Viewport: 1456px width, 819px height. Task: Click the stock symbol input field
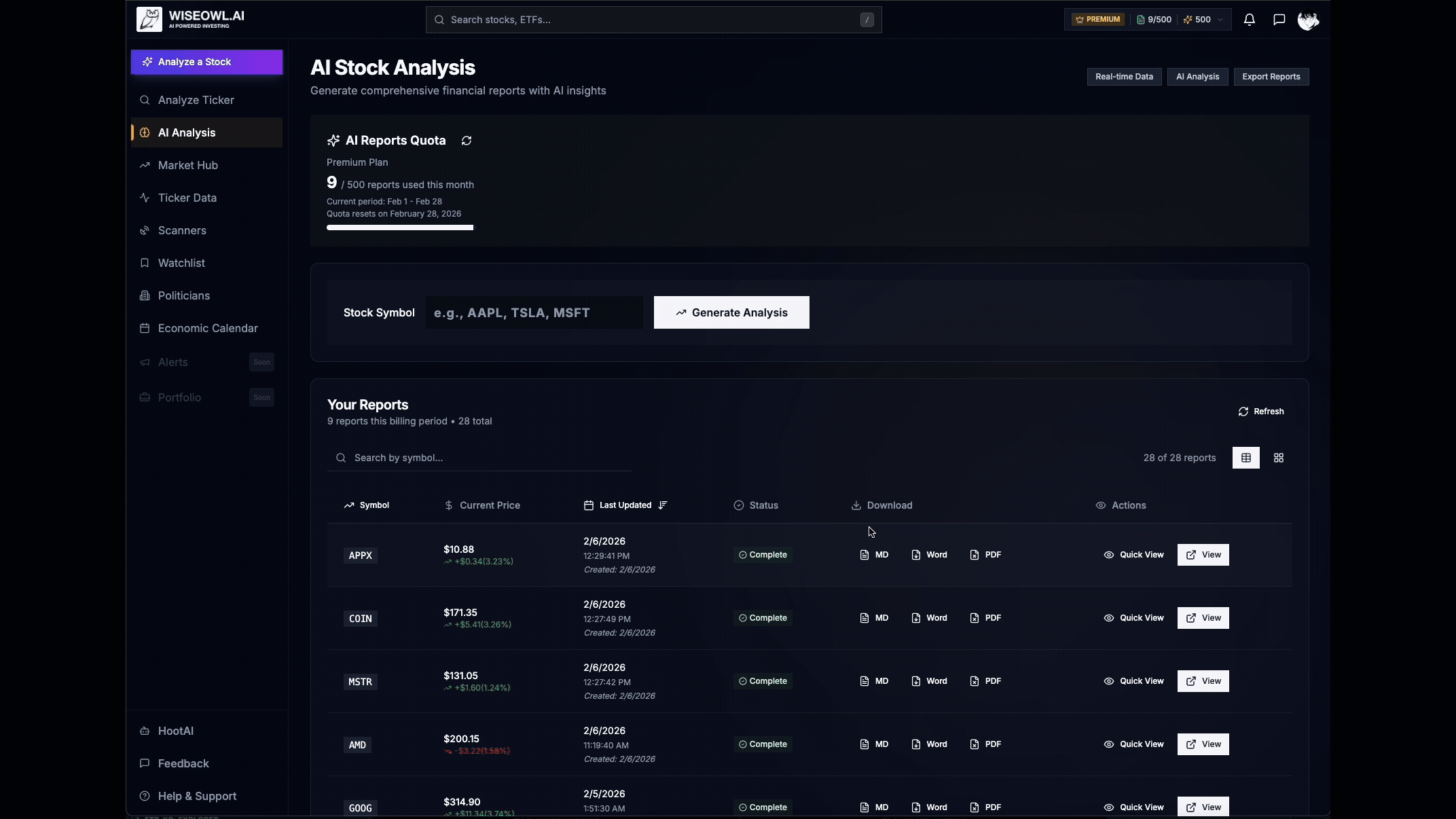pyautogui.click(x=533, y=312)
